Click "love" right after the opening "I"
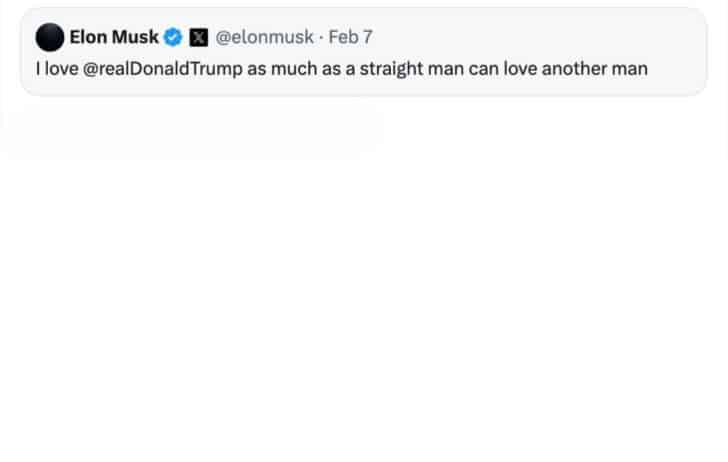 pos(62,69)
